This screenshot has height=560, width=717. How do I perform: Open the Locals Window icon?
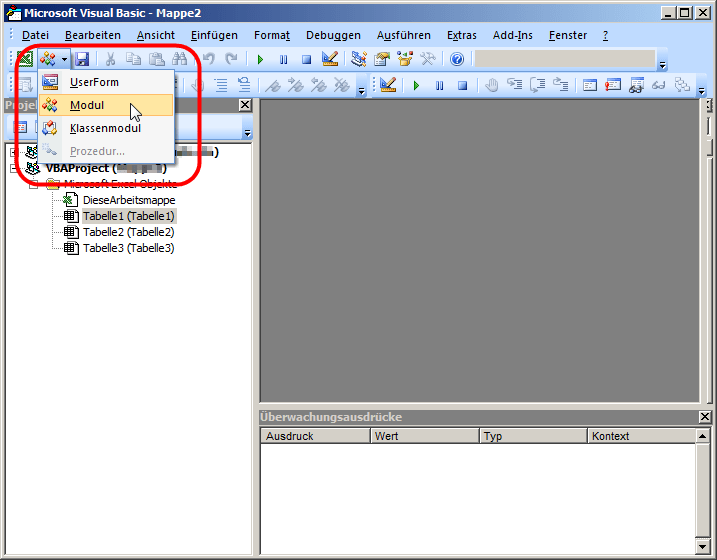[x=590, y=85]
